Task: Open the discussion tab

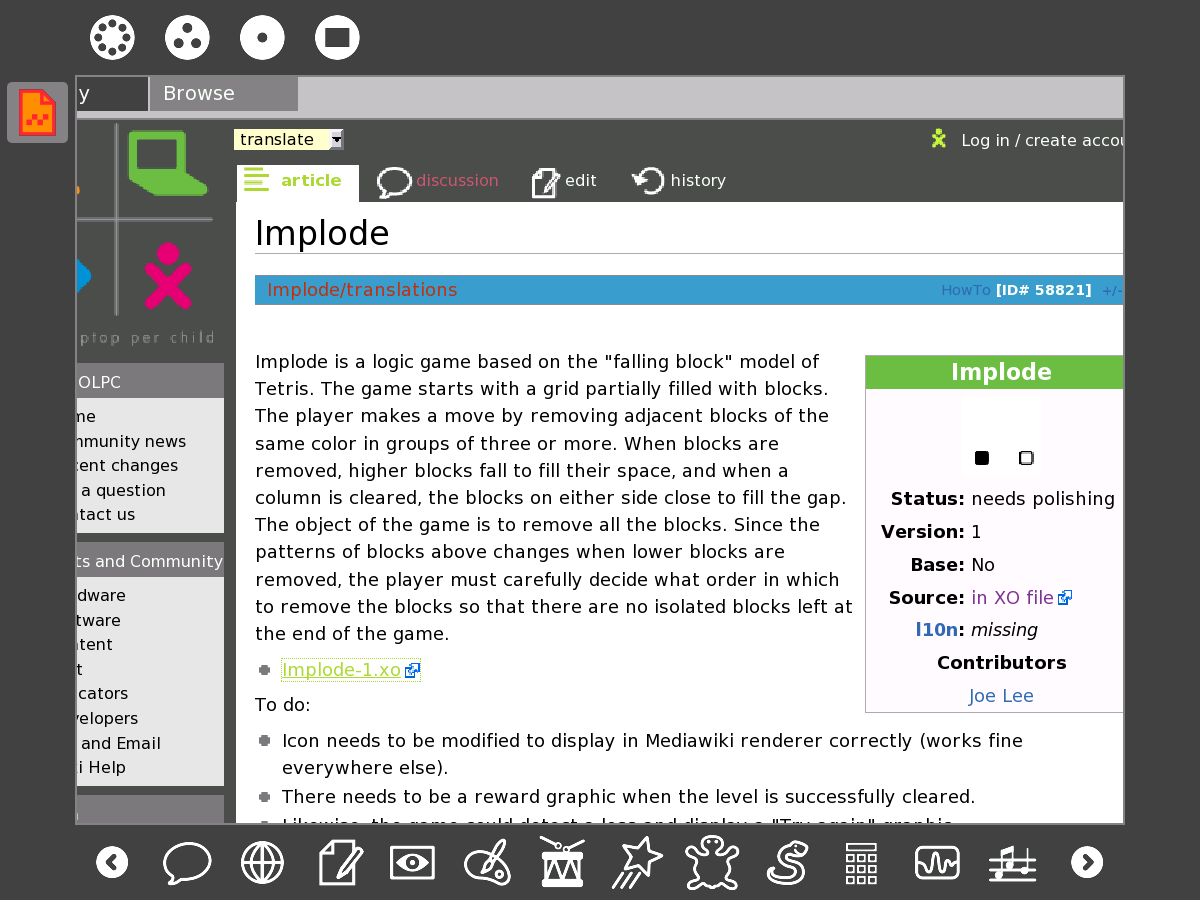Action: pyautogui.click(x=438, y=181)
